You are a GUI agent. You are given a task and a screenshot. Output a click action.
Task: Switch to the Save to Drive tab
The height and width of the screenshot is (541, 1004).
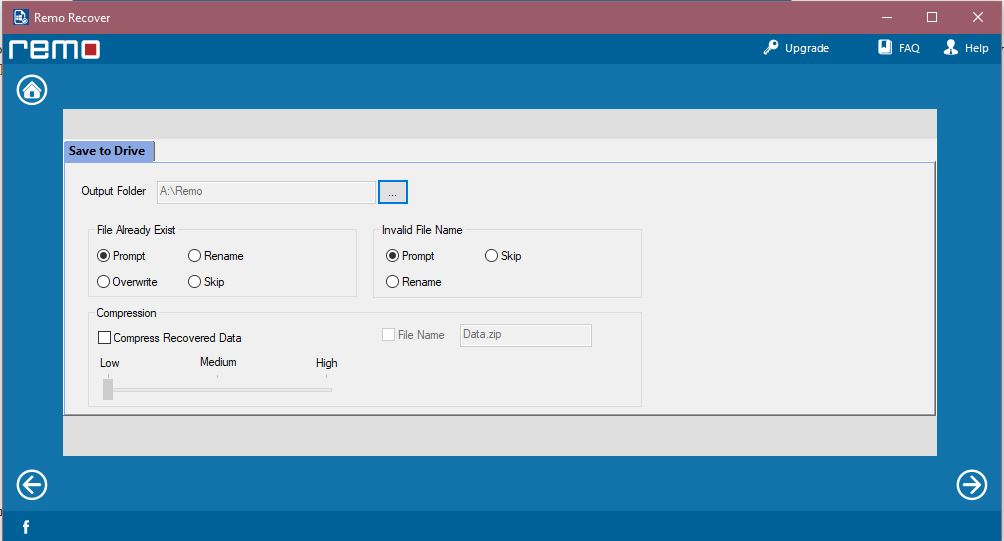point(107,151)
